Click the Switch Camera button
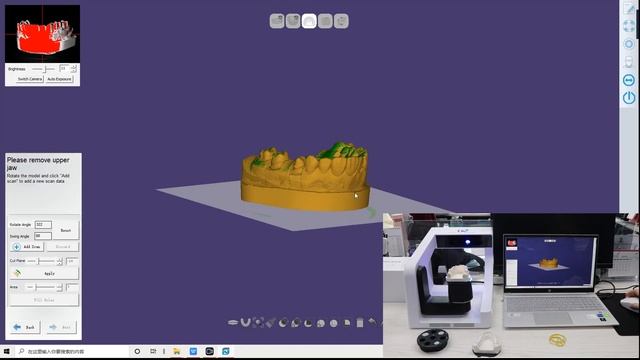The height and width of the screenshot is (360, 640). [30, 79]
